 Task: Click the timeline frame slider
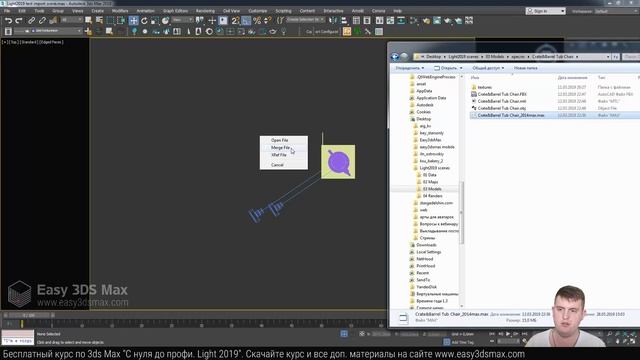point(29,316)
